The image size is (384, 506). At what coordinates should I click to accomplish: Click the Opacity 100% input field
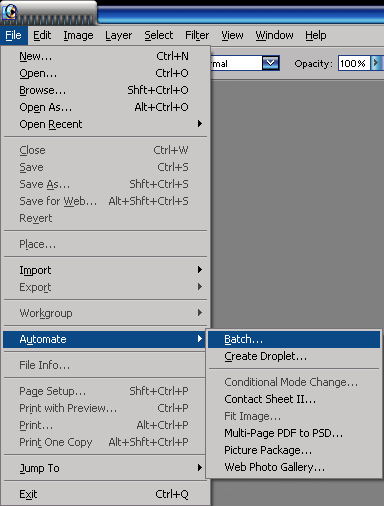(354, 63)
